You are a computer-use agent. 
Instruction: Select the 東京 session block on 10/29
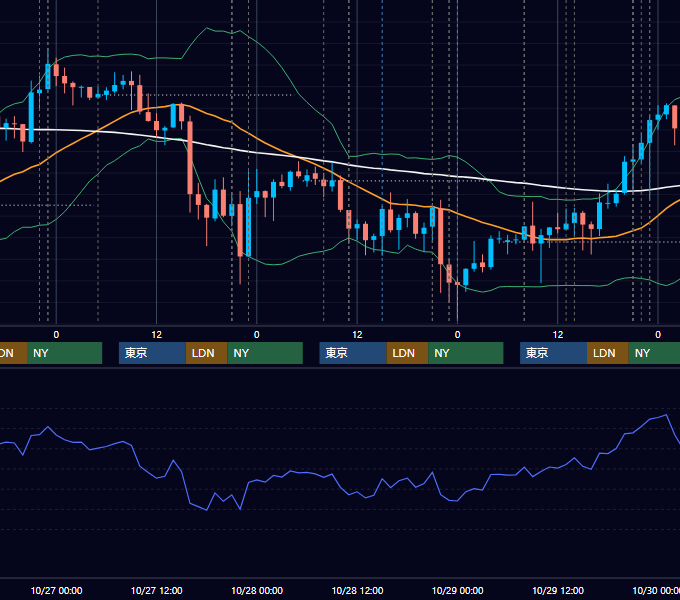[x=553, y=353]
